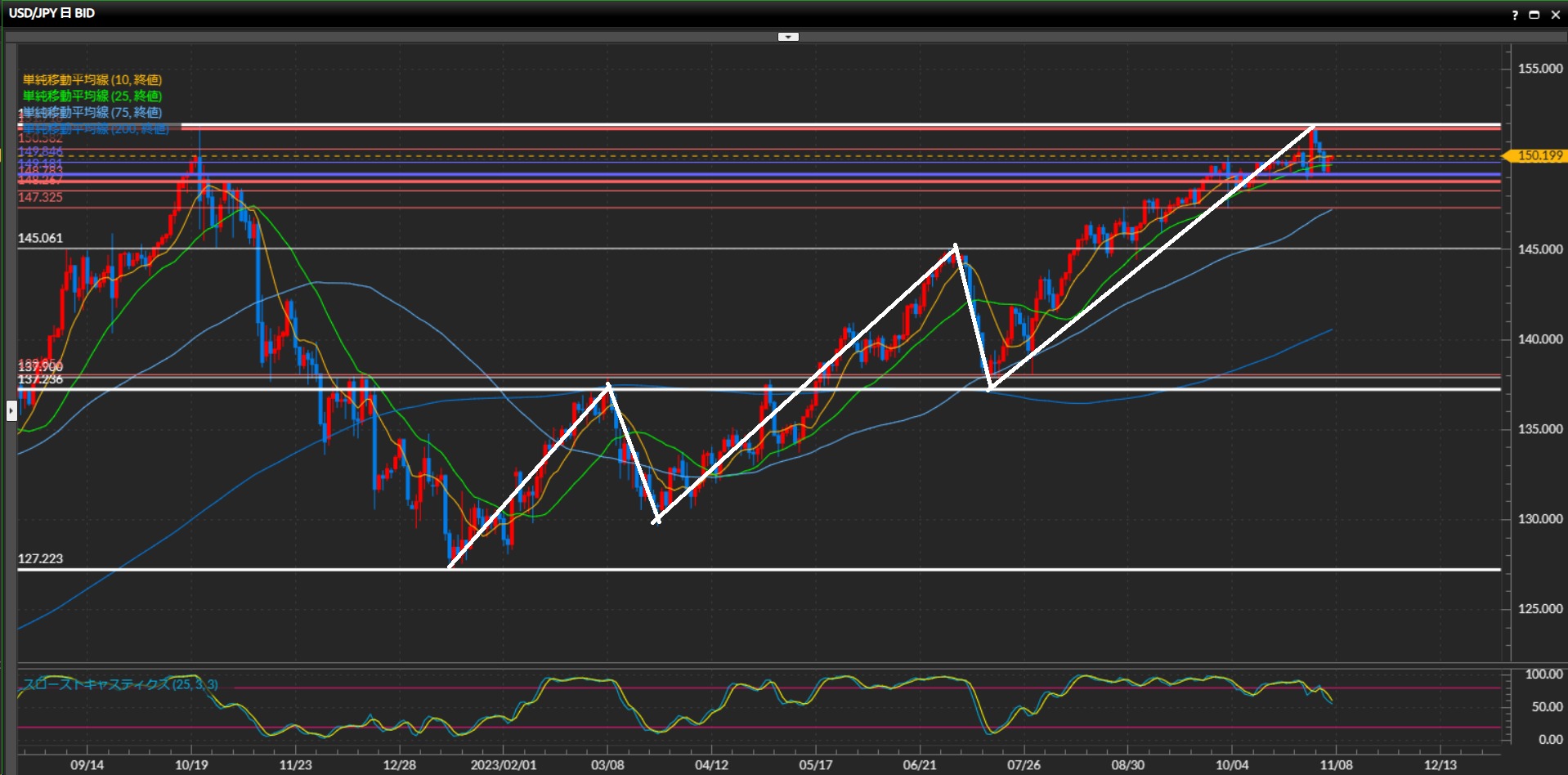Click the 11/08 date on time axis
This screenshot has width=1568, height=775.
pyautogui.click(x=1336, y=765)
